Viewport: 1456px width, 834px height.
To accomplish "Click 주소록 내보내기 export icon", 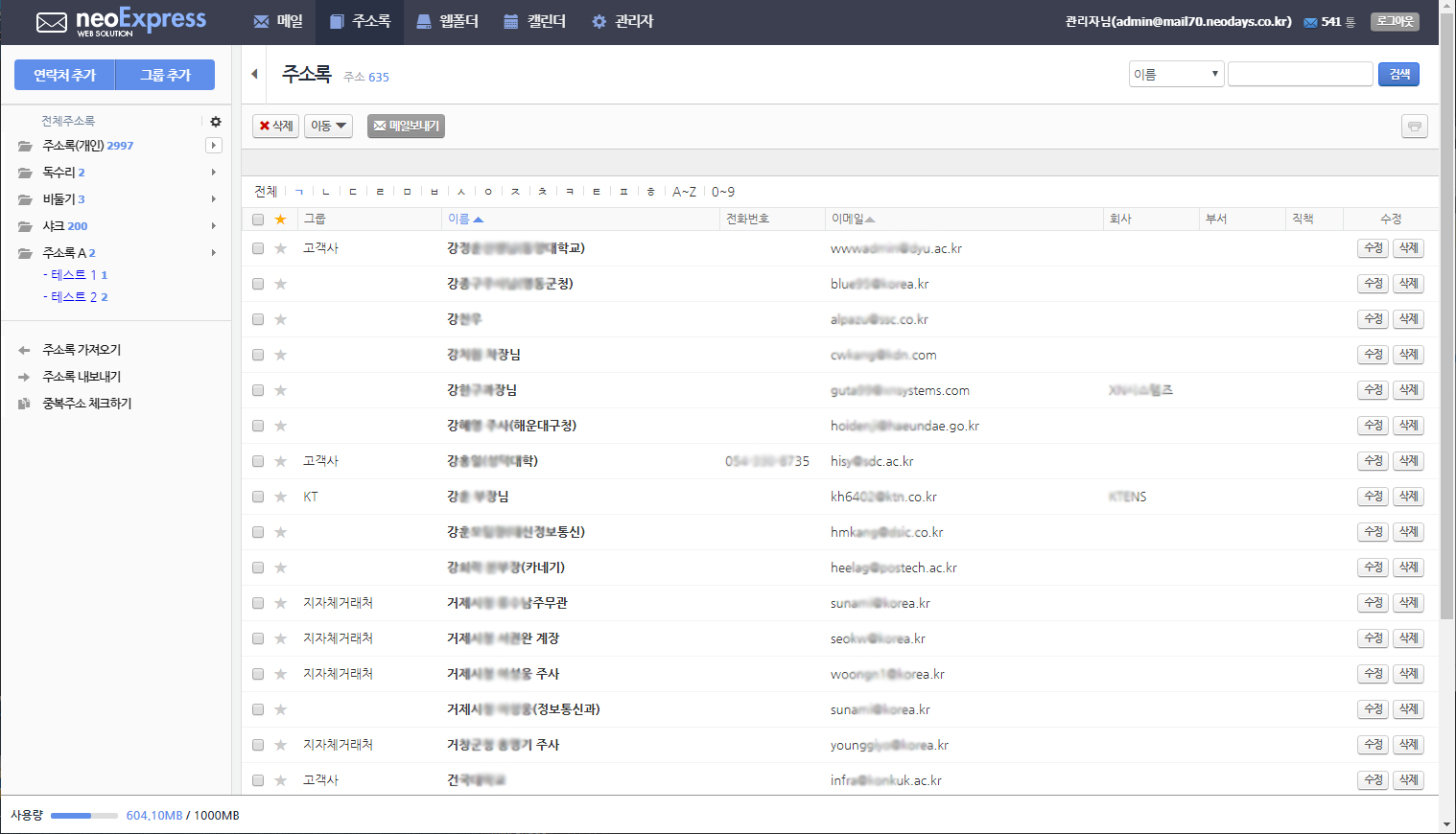I will [25, 377].
